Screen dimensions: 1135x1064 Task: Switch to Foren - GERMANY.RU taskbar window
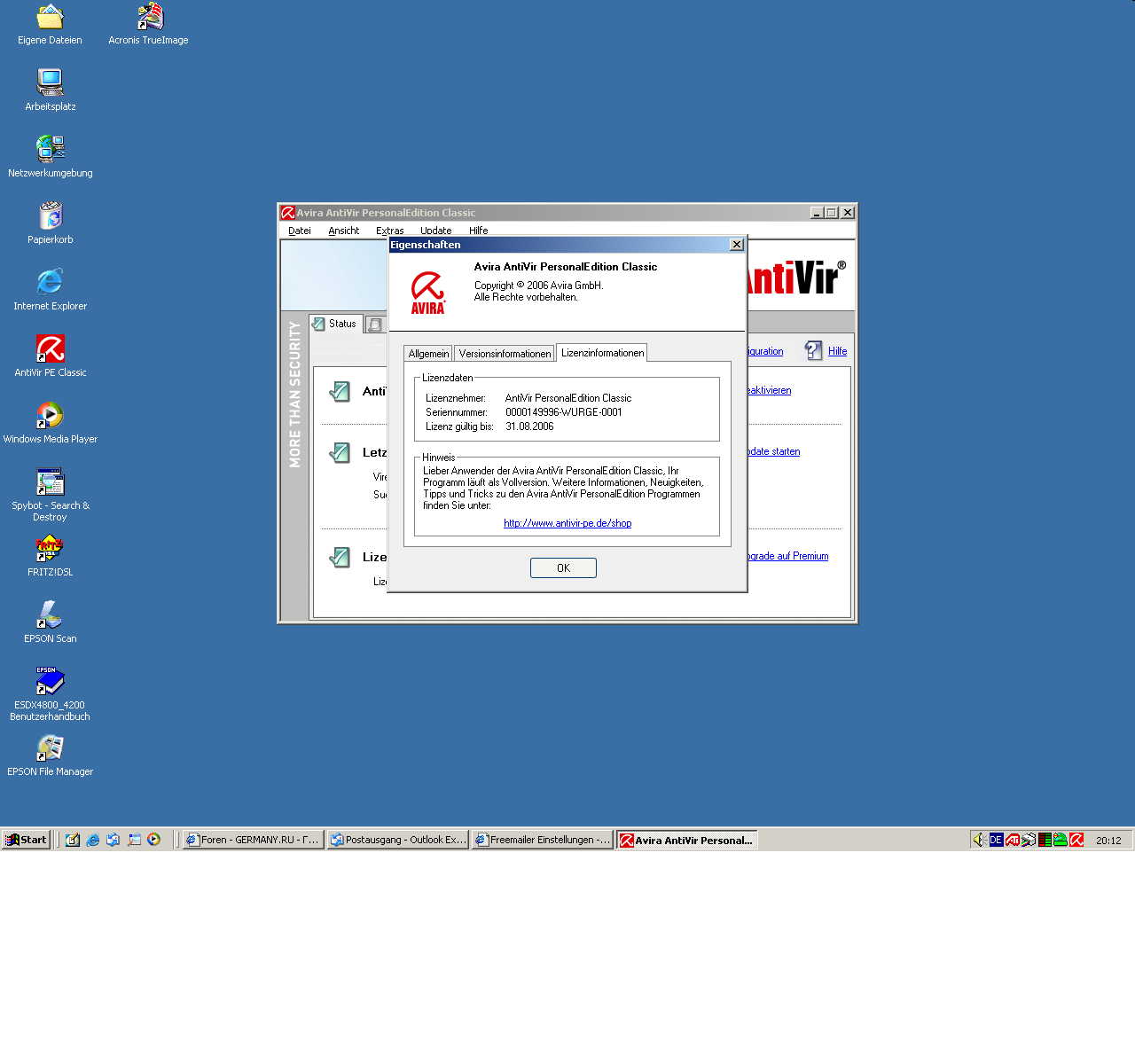click(x=253, y=840)
